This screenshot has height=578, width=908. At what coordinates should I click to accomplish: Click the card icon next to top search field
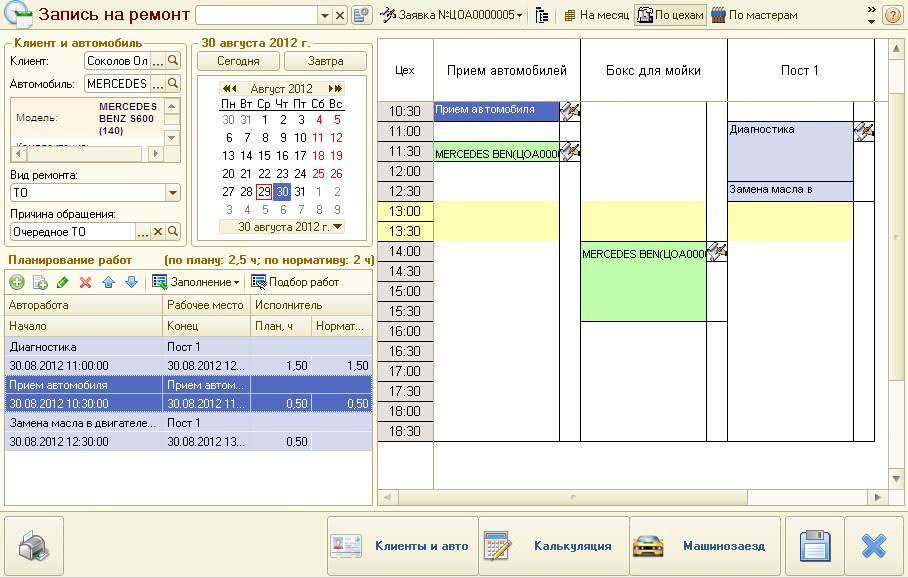point(361,15)
